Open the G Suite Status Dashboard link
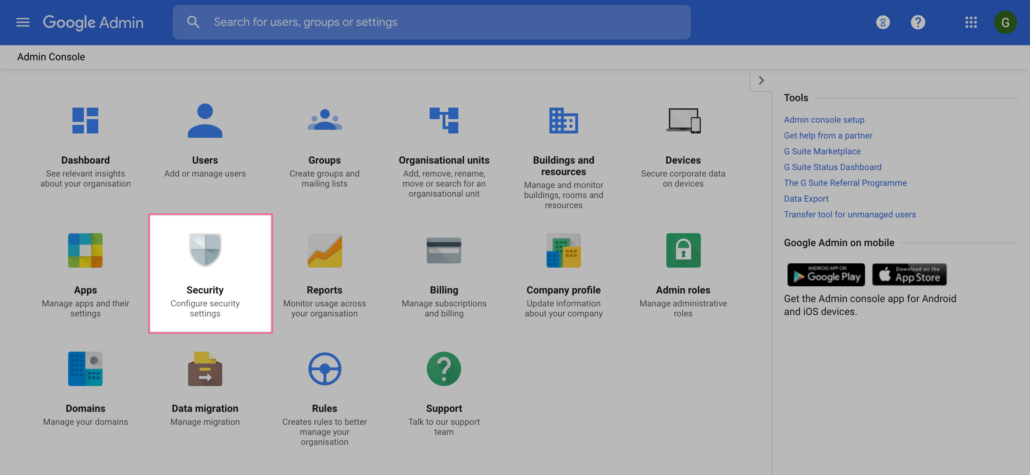1030x475 pixels. click(x=832, y=167)
